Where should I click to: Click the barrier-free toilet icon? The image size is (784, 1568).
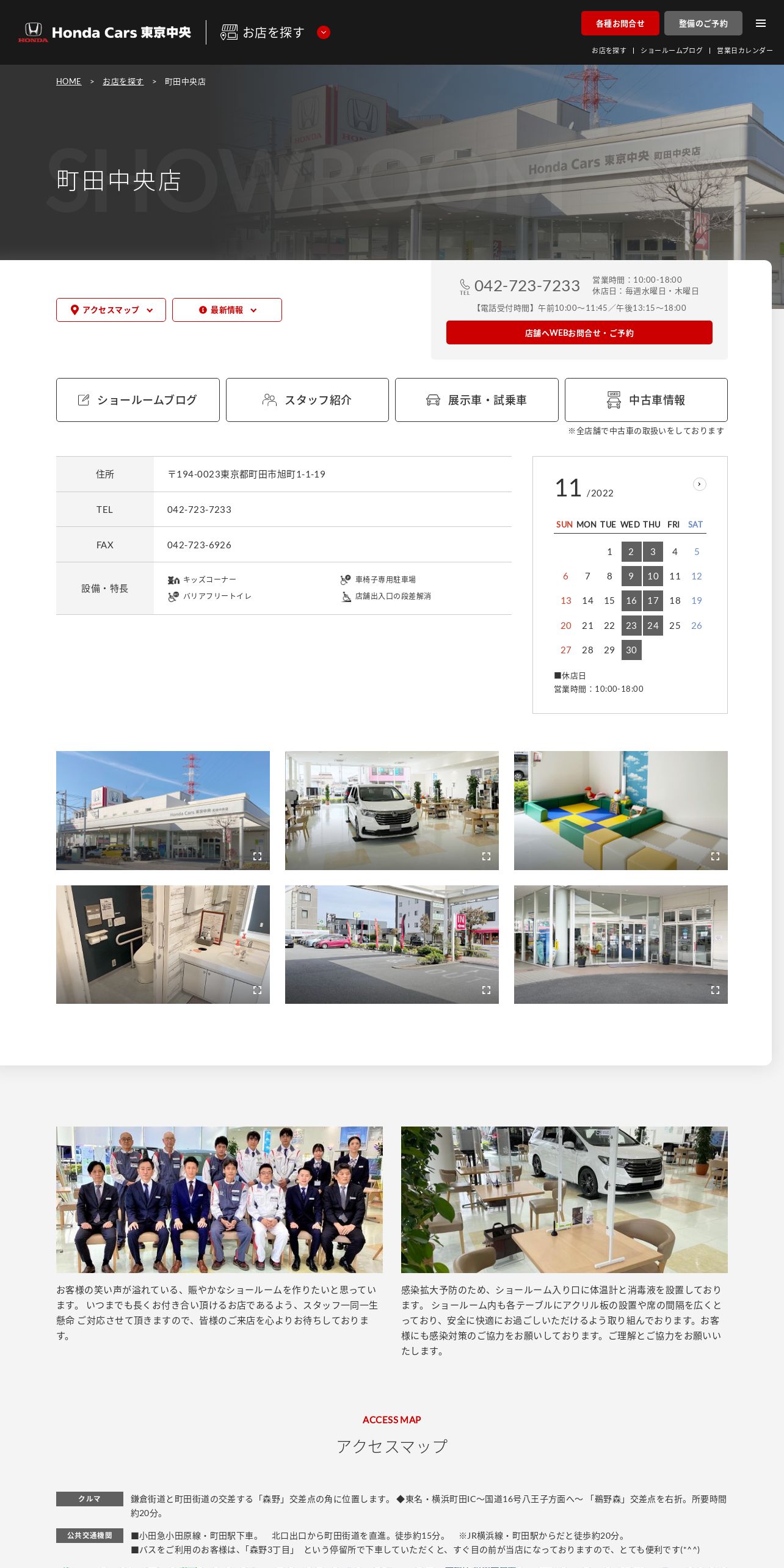click(173, 597)
